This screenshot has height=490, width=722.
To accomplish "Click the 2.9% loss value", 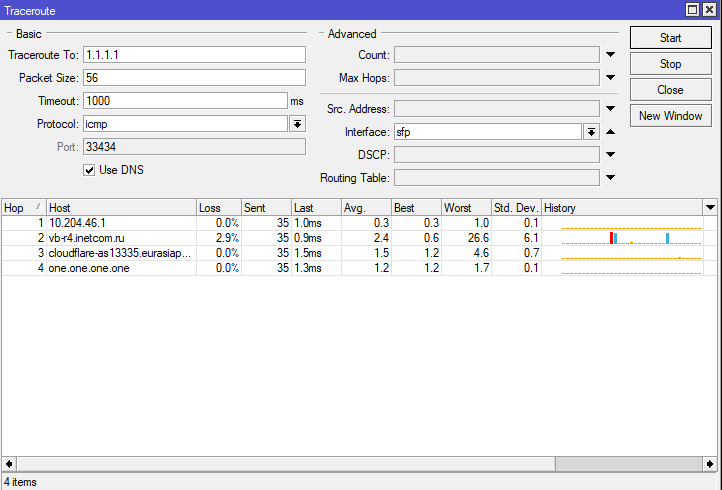I will [227, 238].
